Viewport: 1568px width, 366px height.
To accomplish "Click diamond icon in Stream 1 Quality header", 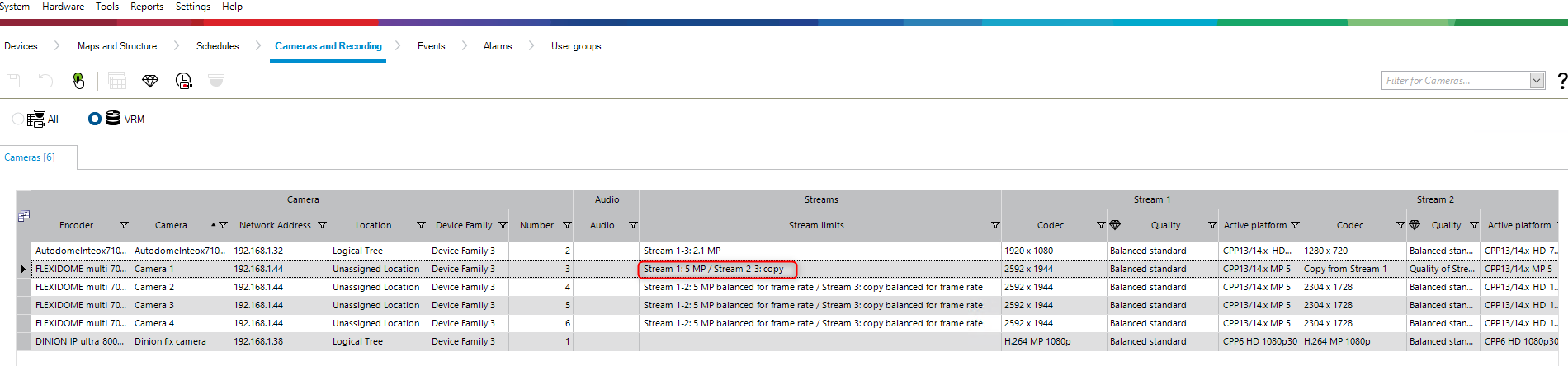I will tap(1115, 225).
